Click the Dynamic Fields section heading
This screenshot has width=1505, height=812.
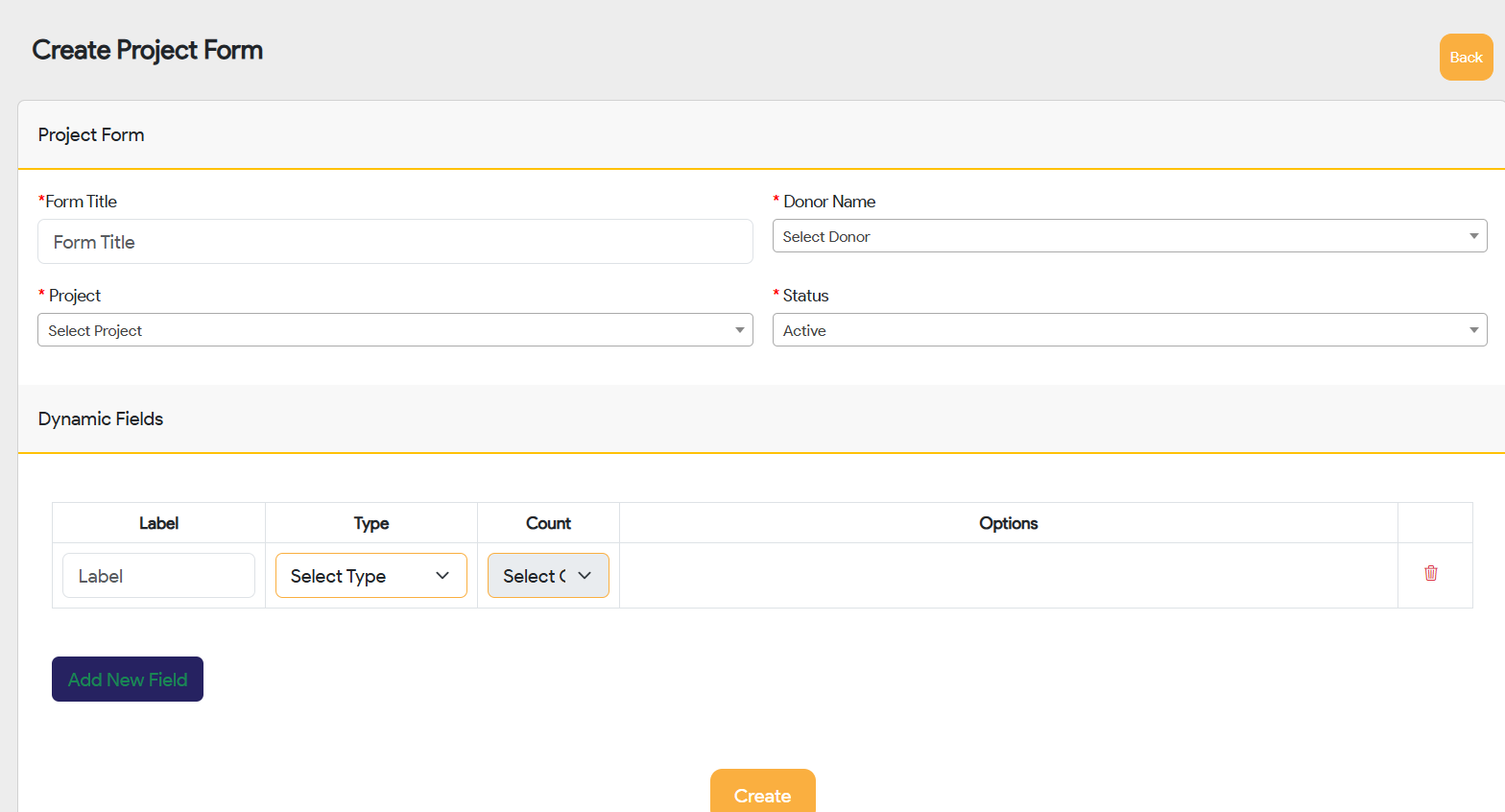point(101,418)
